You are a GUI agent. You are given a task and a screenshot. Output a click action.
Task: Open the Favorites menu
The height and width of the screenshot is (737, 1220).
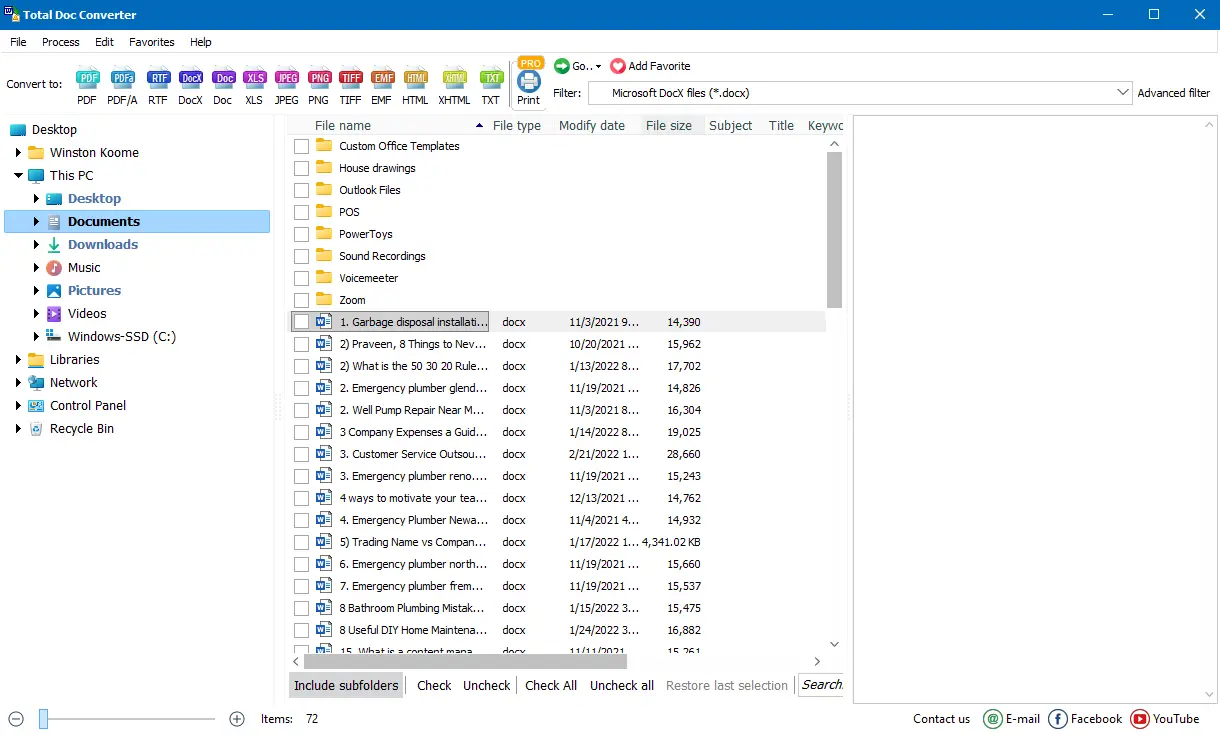click(151, 42)
